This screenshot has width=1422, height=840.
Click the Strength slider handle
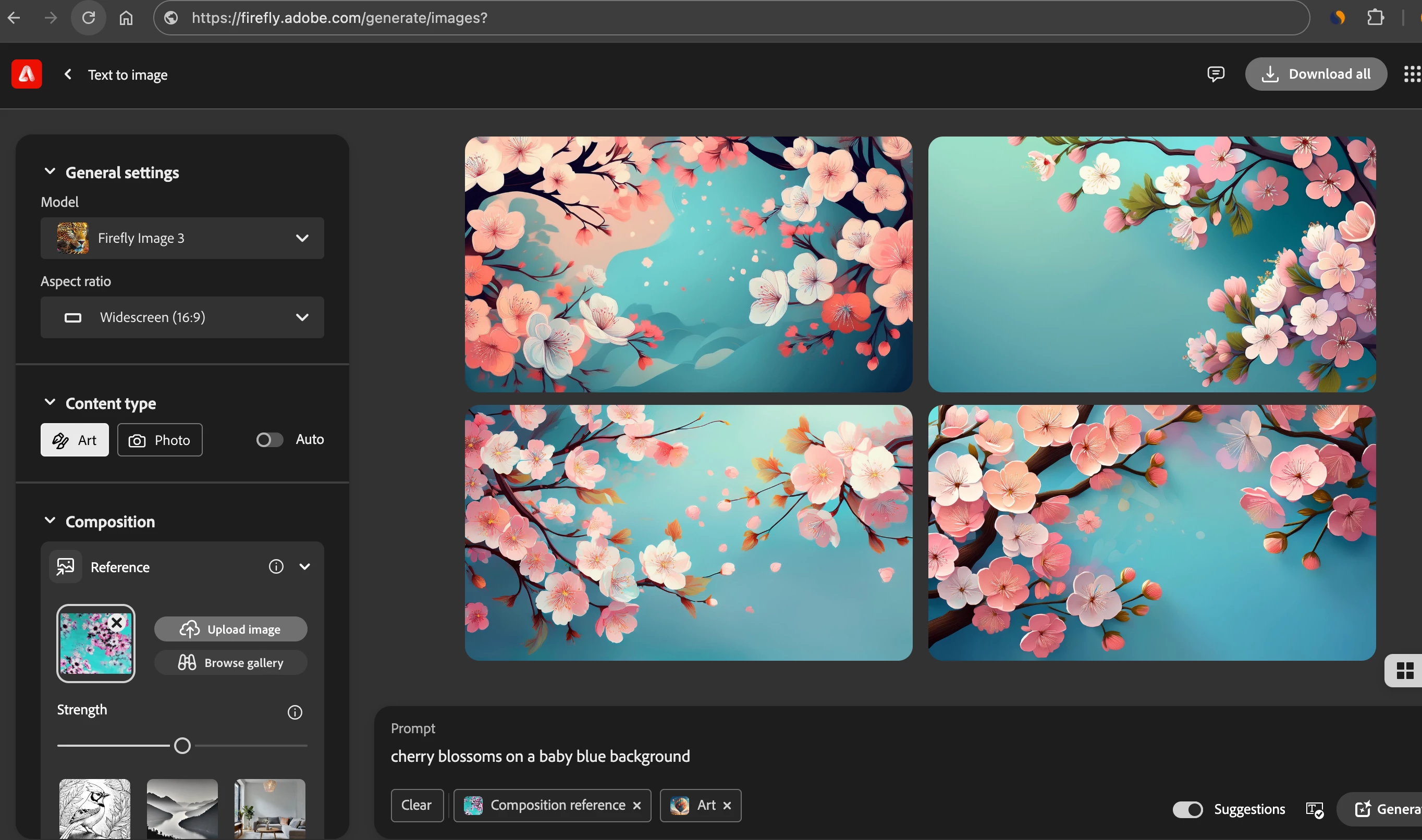[182, 746]
